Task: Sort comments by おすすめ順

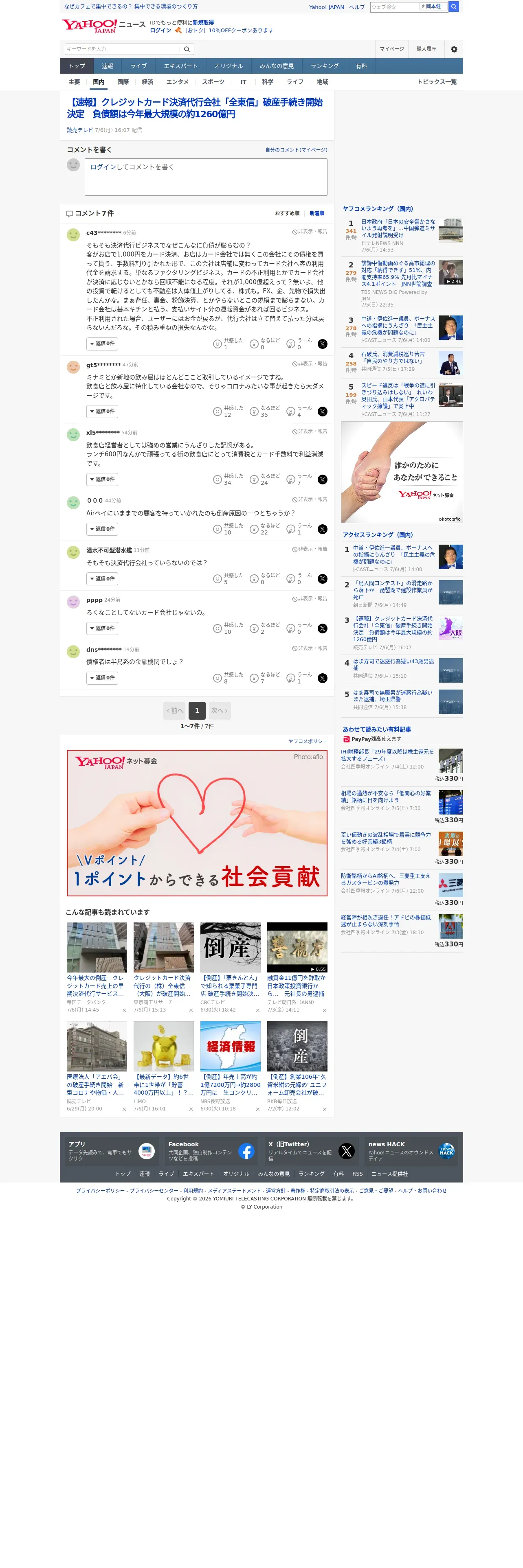Action: click(x=287, y=214)
